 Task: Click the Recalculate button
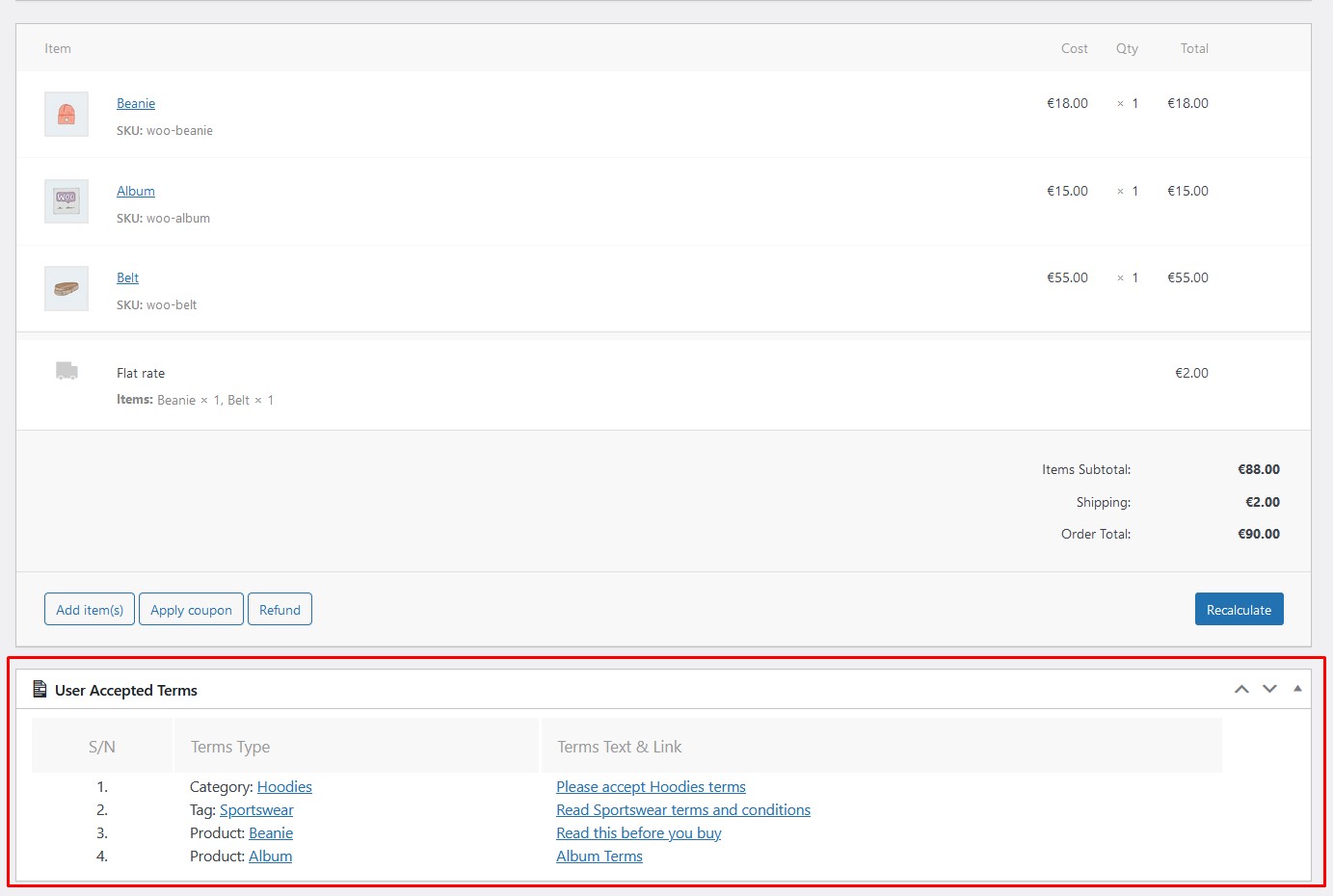point(1240,609)
